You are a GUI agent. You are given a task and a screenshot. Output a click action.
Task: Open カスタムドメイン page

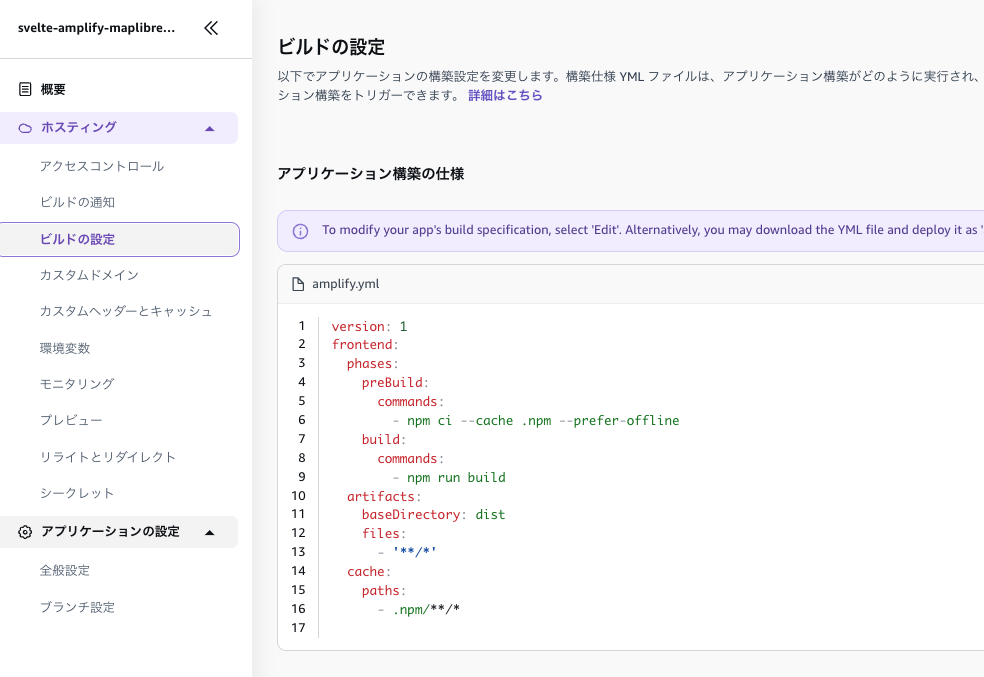coord(89,275)
